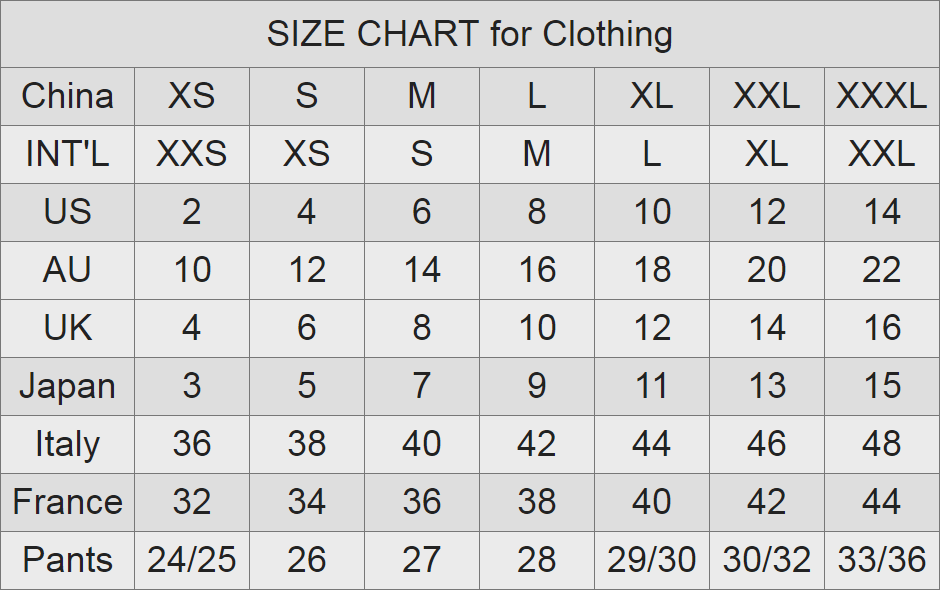Image resolution: width=940 pixels, height=590 pixels.
Task: Click the 29/30 pants size cell
Action: pos(651,561)
